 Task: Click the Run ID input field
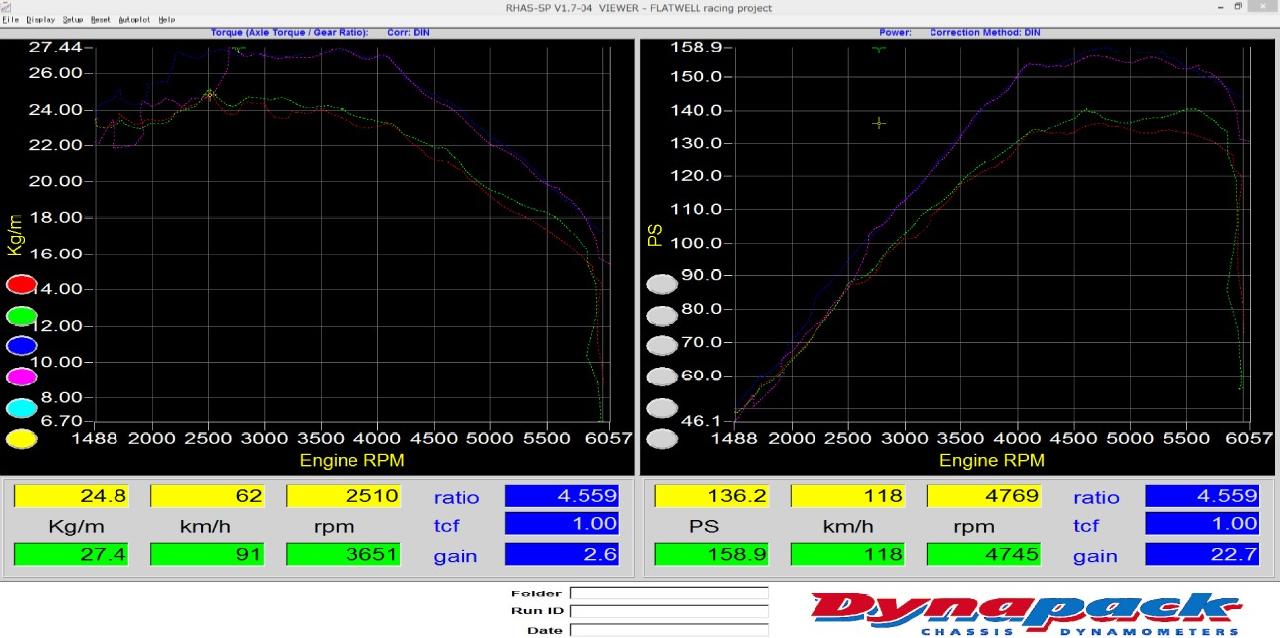669,611
